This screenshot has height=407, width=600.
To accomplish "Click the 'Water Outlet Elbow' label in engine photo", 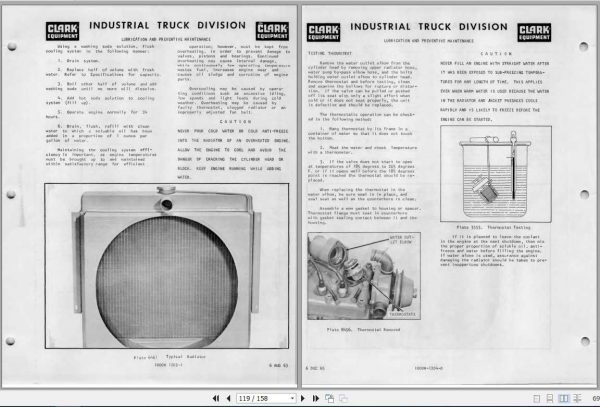I will click(x=401, y=240).
